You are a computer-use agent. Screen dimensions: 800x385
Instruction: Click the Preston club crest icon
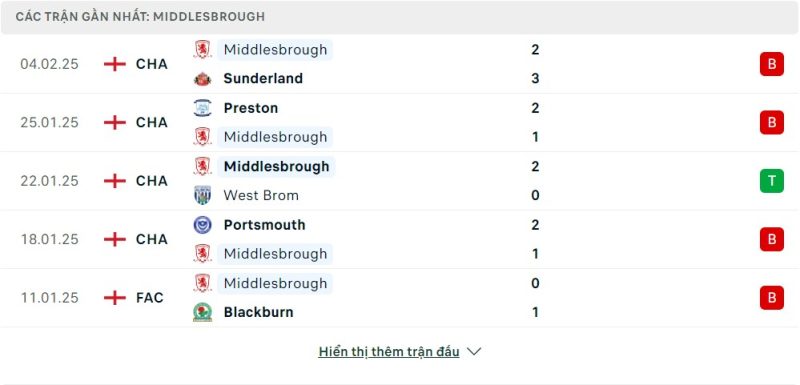pyautogui.click(x=203, y=108)
